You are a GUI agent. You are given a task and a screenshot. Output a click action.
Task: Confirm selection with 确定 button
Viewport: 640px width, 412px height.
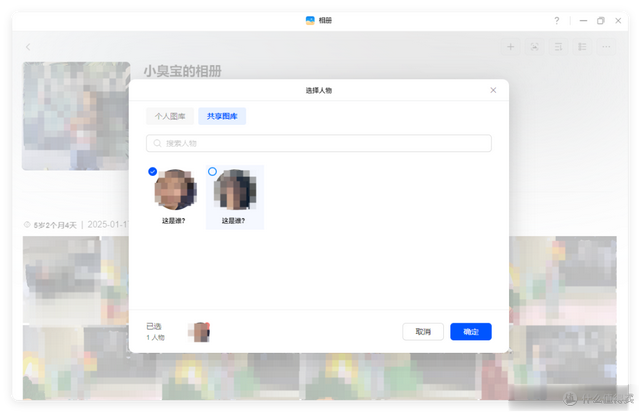tap(471, 332)
